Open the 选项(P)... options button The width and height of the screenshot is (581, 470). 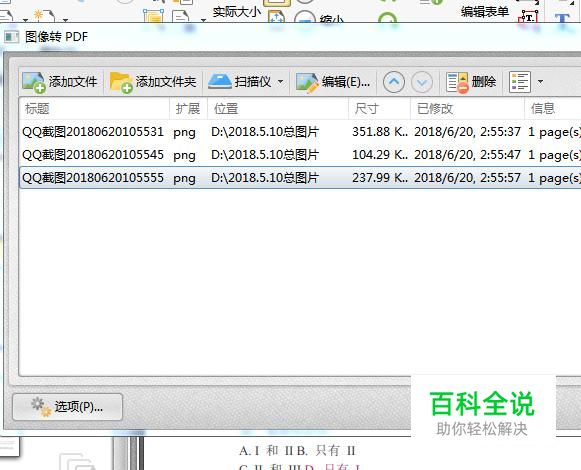tap(67, 407)
